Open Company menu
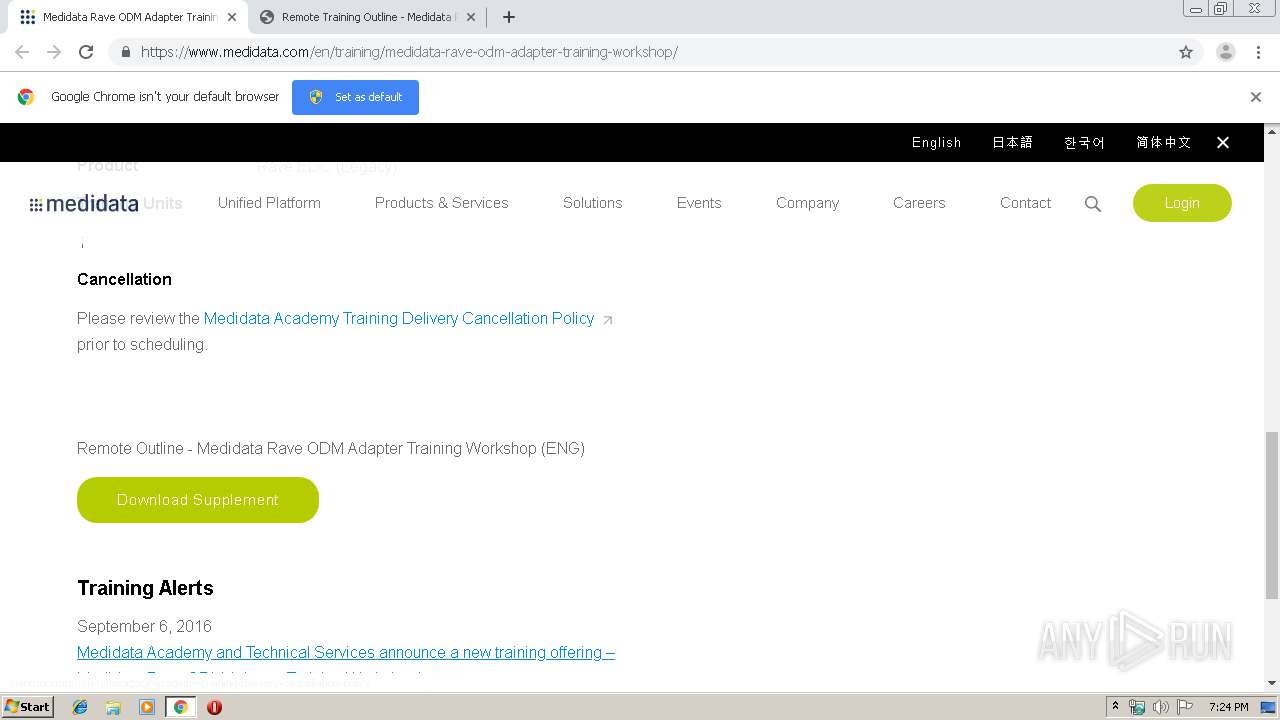The image size is (1280, 720). 807,203
